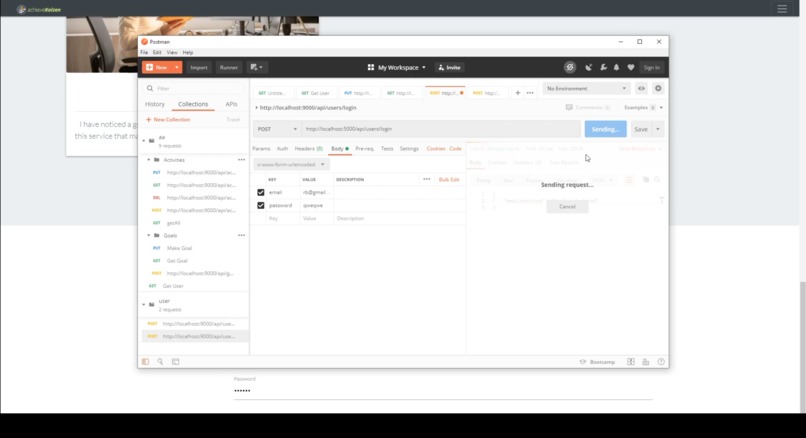Expand the request name arrow above URL bar
This screenshot has height=438, width=806.
pos(257,107)
